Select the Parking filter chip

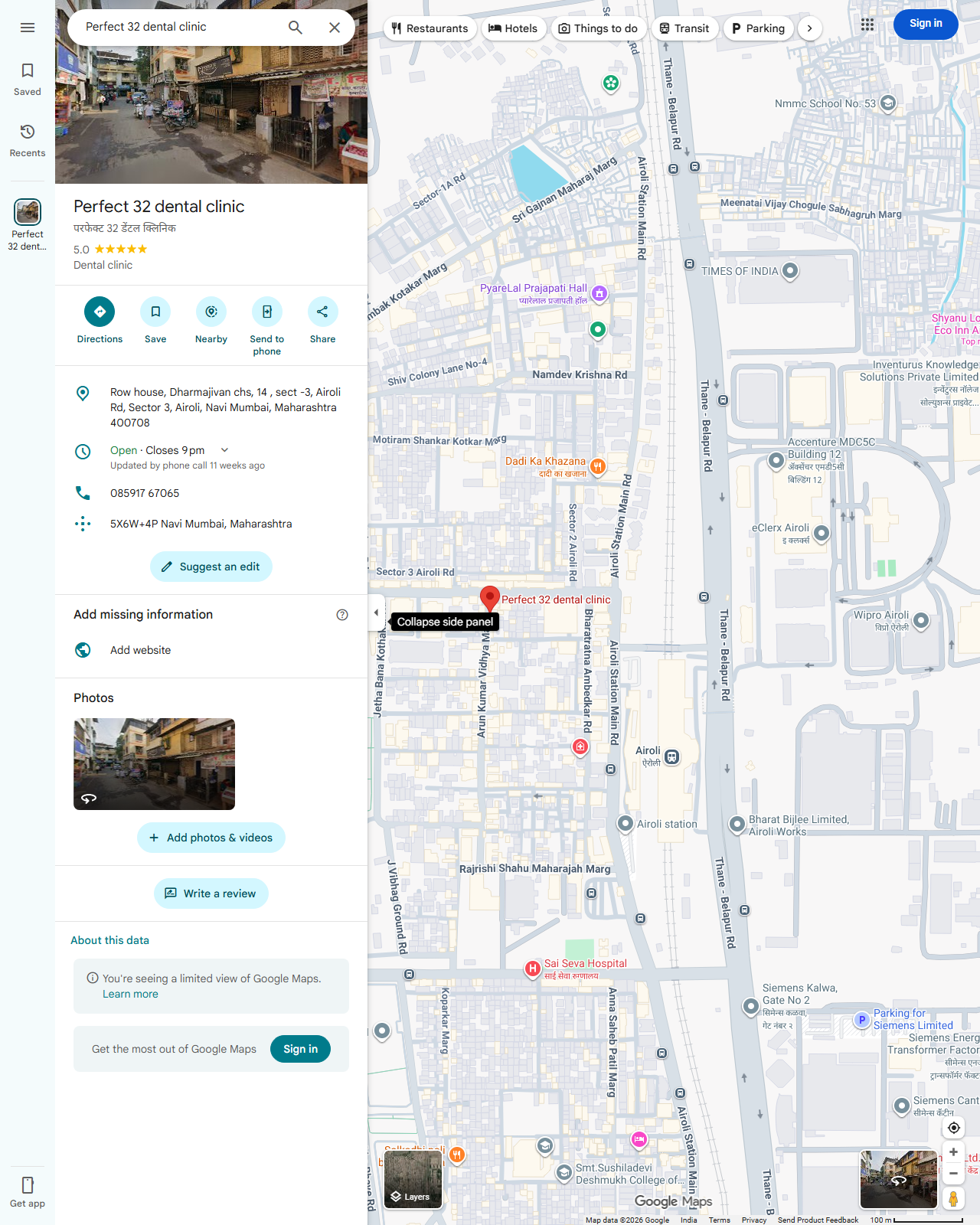pos(758,28)
